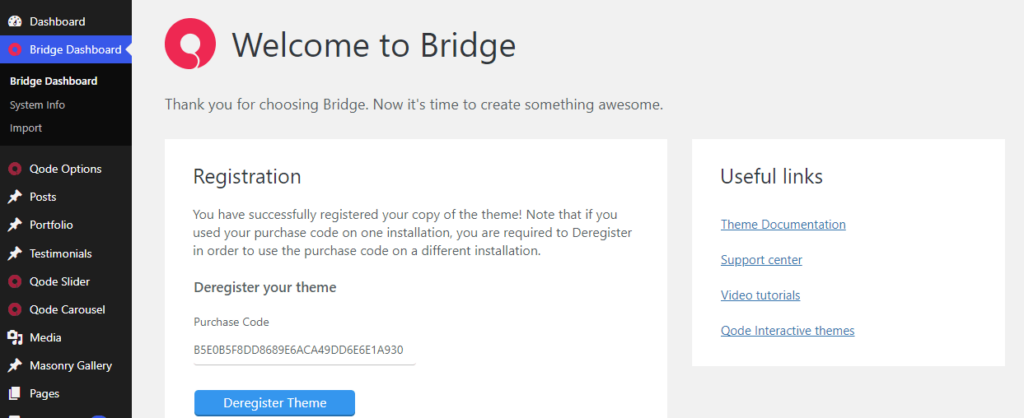This screenshot has width=1024, height=418.
Task: Click the Bridge Dashboard circular logo icon
Action: (x=14, y=50)
